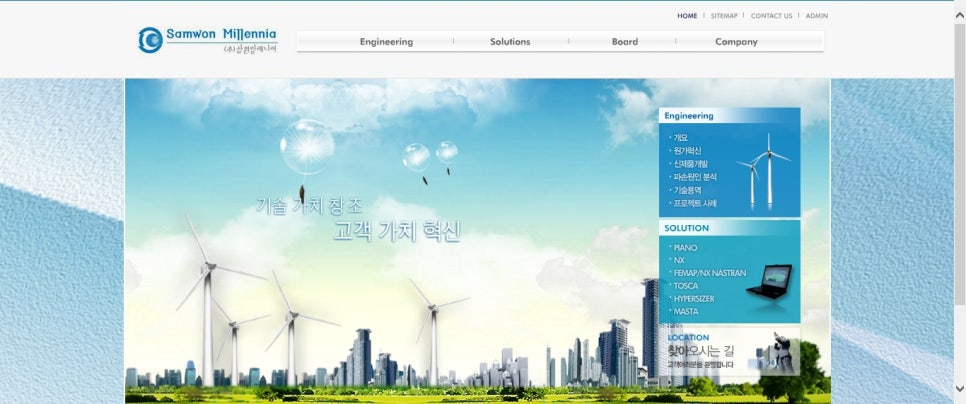Open the ADMIN link
The image size is (966, 404).
[817, 16]
